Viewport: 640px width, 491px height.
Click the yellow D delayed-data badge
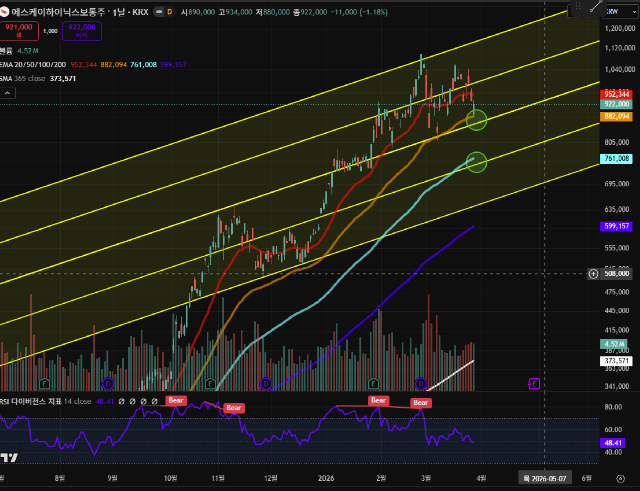(170, 12)
